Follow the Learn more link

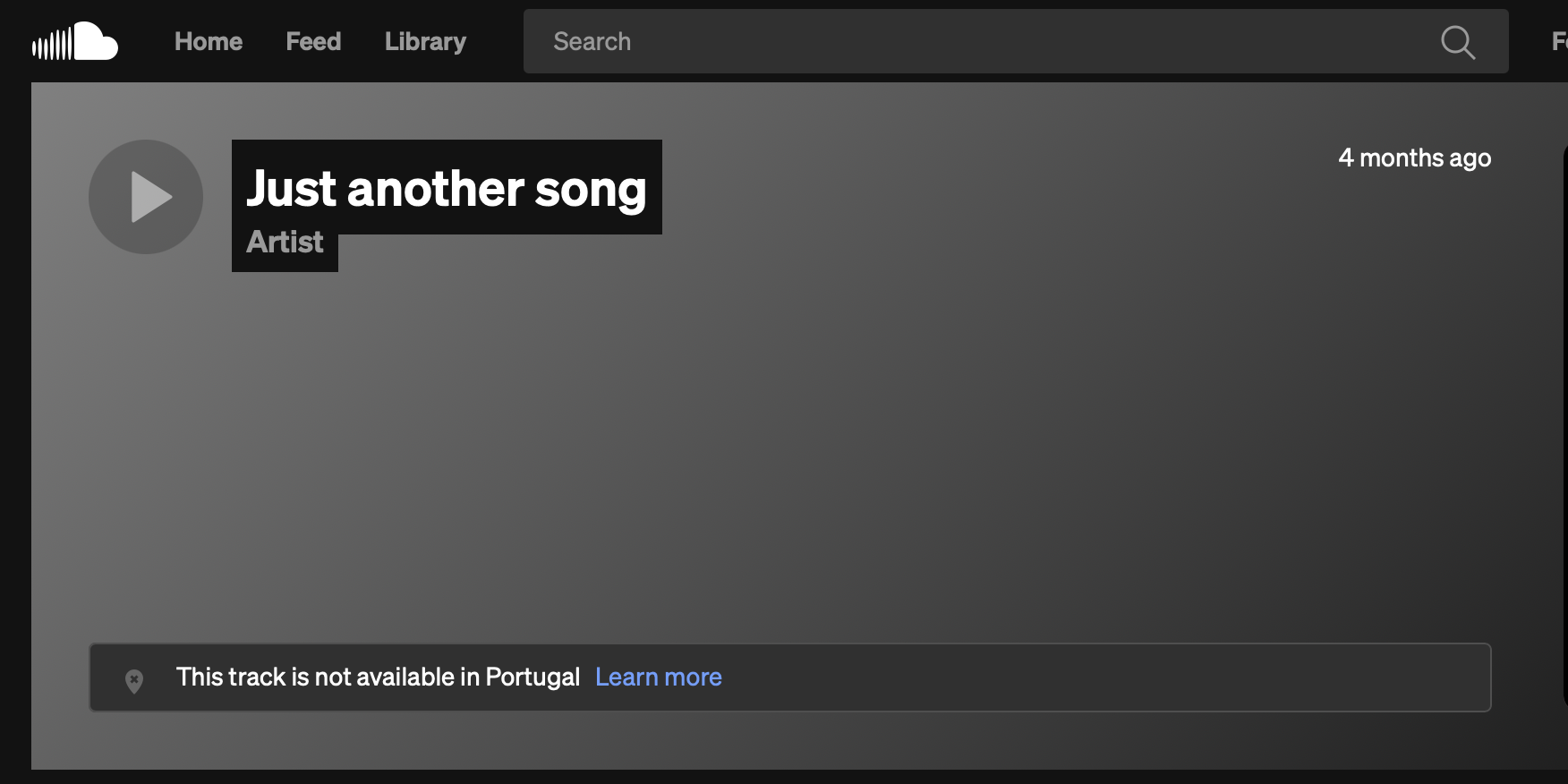(659, 677)
